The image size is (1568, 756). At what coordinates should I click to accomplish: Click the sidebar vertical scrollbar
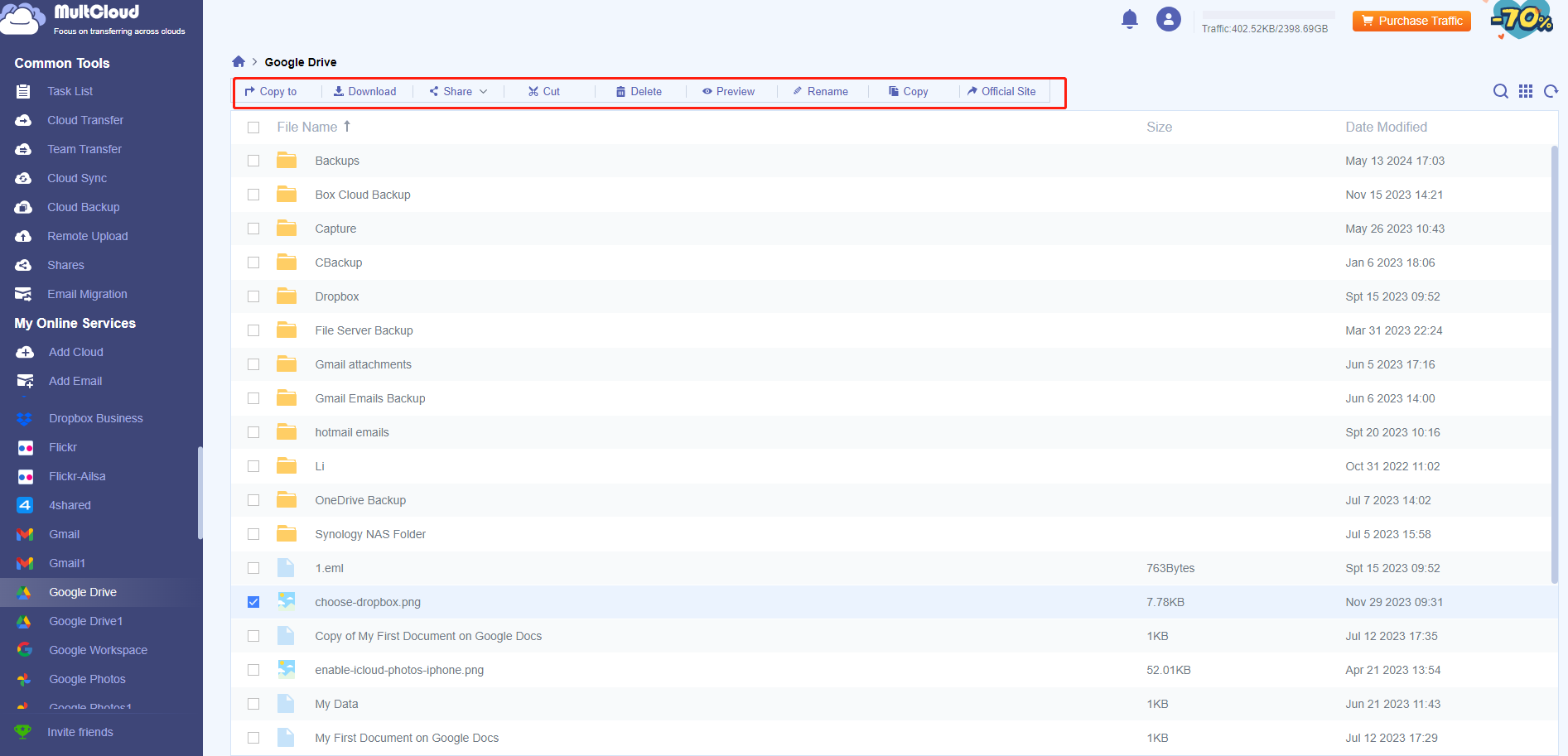click(200, 493)
